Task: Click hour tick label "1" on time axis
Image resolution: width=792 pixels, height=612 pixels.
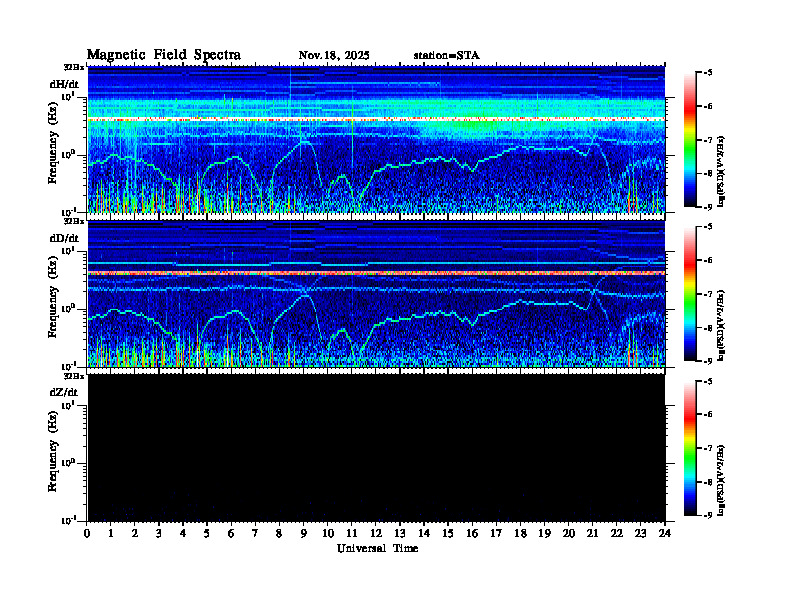Action: pos(111,534)
